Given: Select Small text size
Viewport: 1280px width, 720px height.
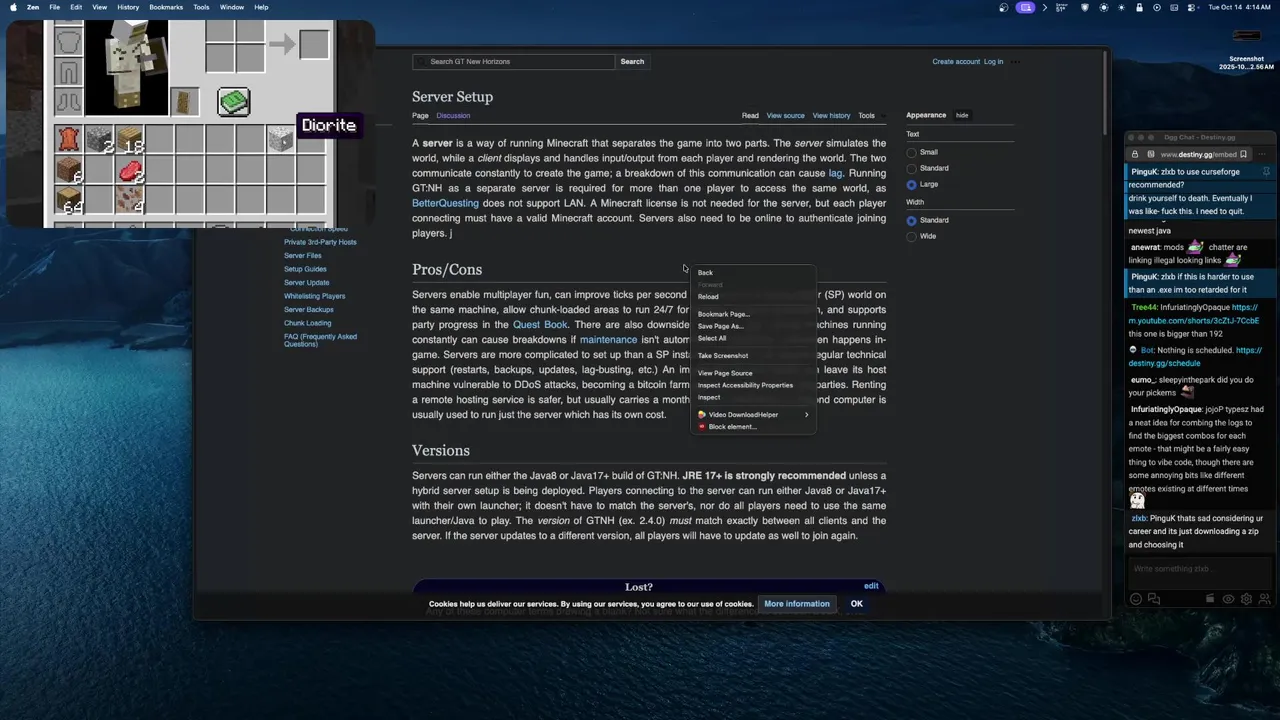Looking at the screenshot, I should (x=911, y=153).
